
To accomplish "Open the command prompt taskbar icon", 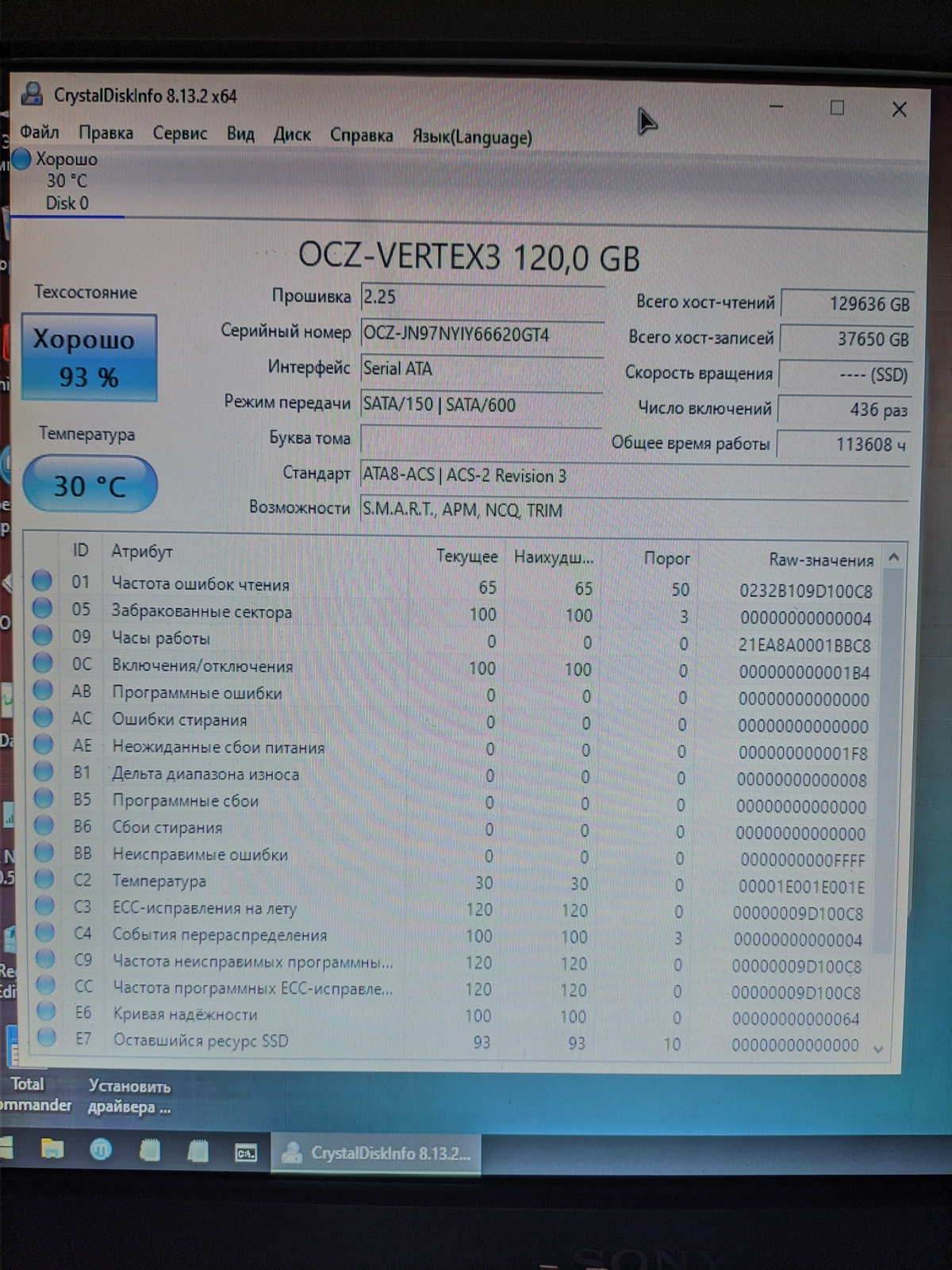I will pyautogui.click(x=246, y=1153).
